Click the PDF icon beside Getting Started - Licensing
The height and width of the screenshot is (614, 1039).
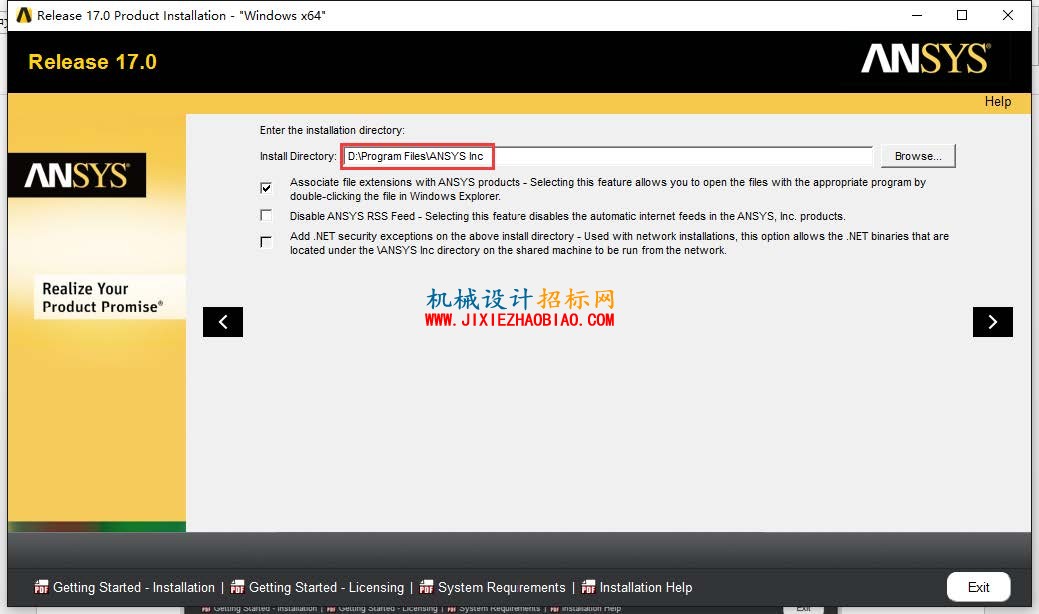pyautogui.click(x=237, y=588)
